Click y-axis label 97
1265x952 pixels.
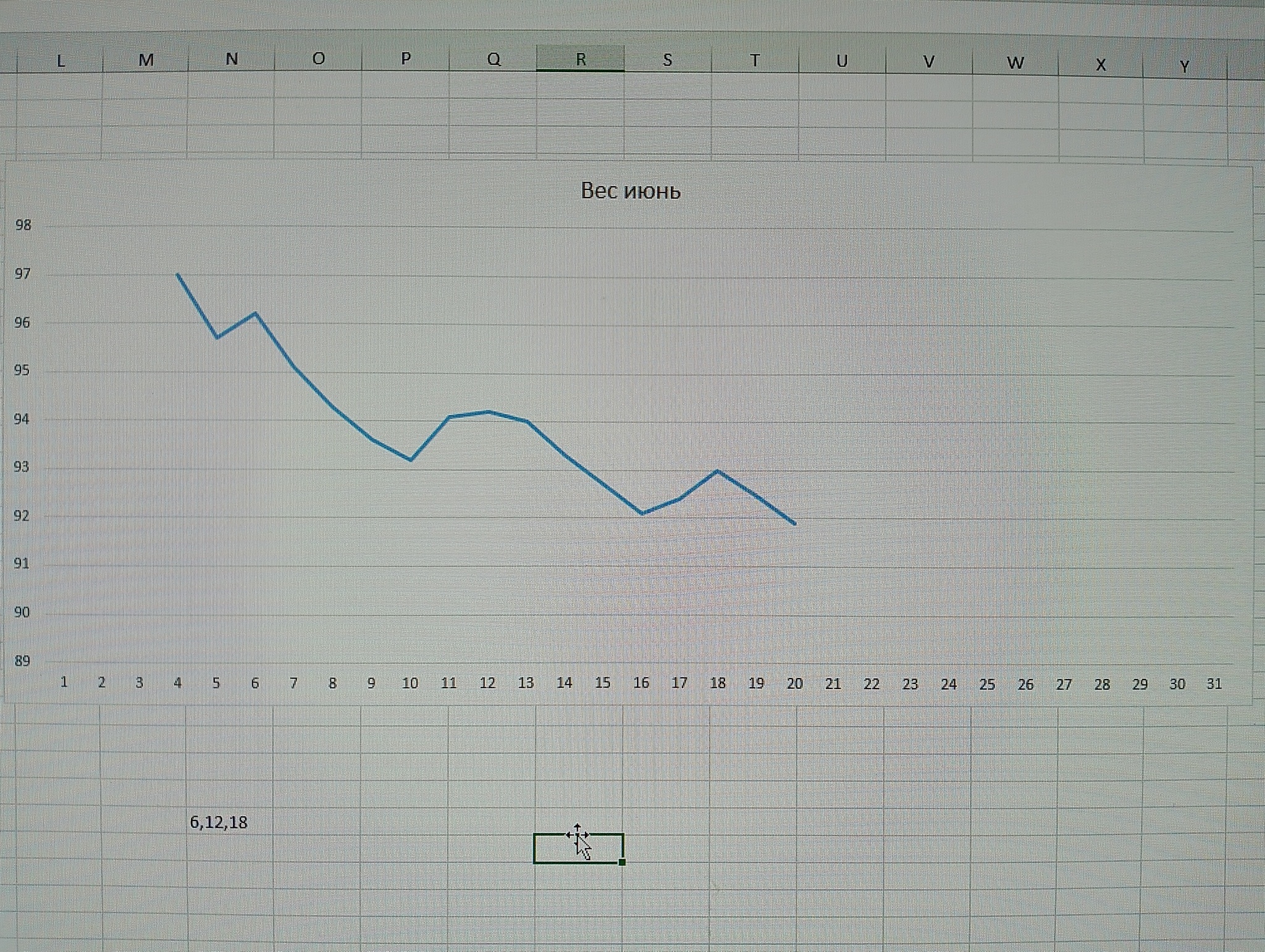tap(22, 273)
